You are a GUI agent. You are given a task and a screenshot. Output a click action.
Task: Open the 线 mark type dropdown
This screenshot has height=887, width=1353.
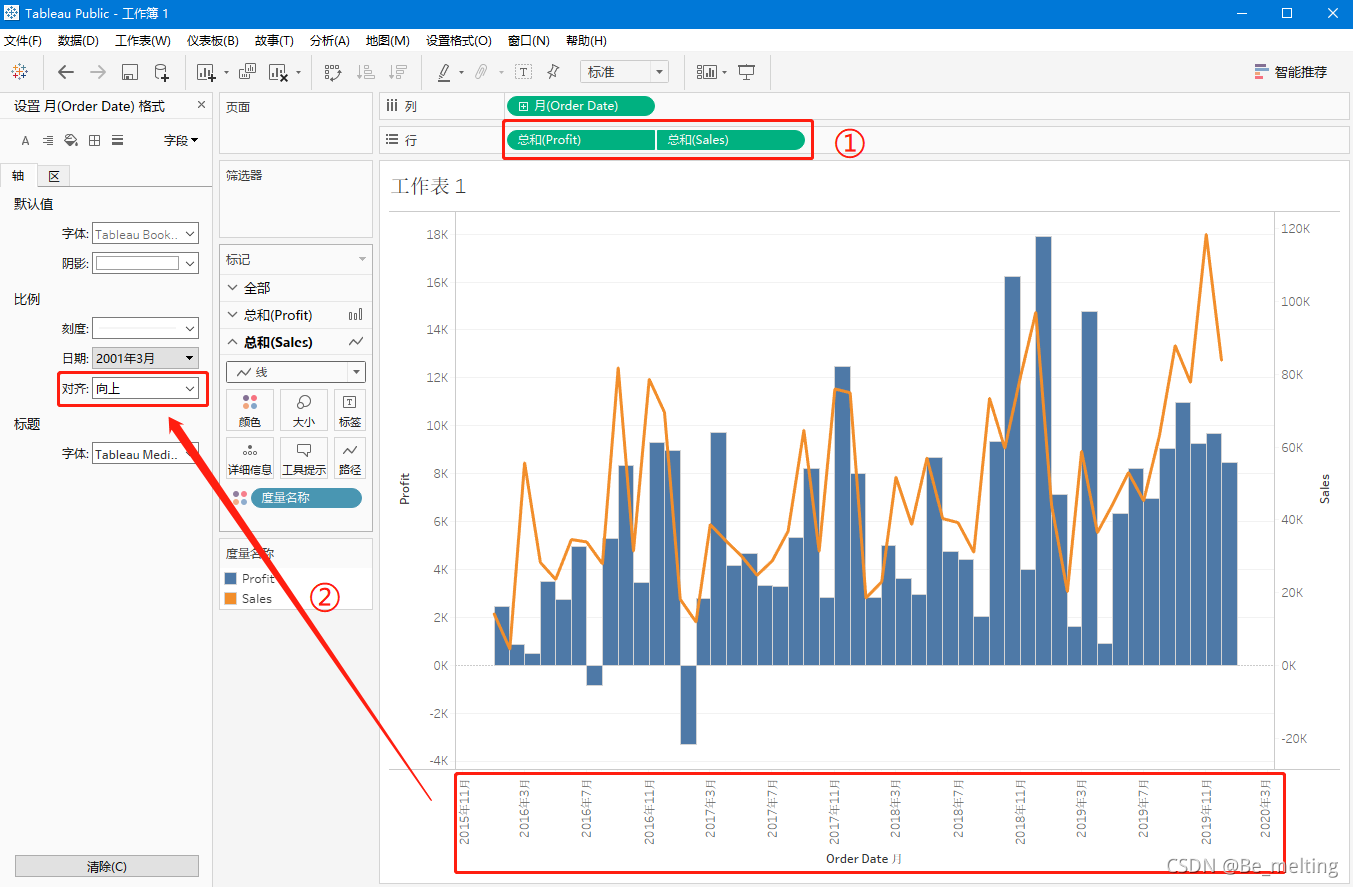pos(296,372)
